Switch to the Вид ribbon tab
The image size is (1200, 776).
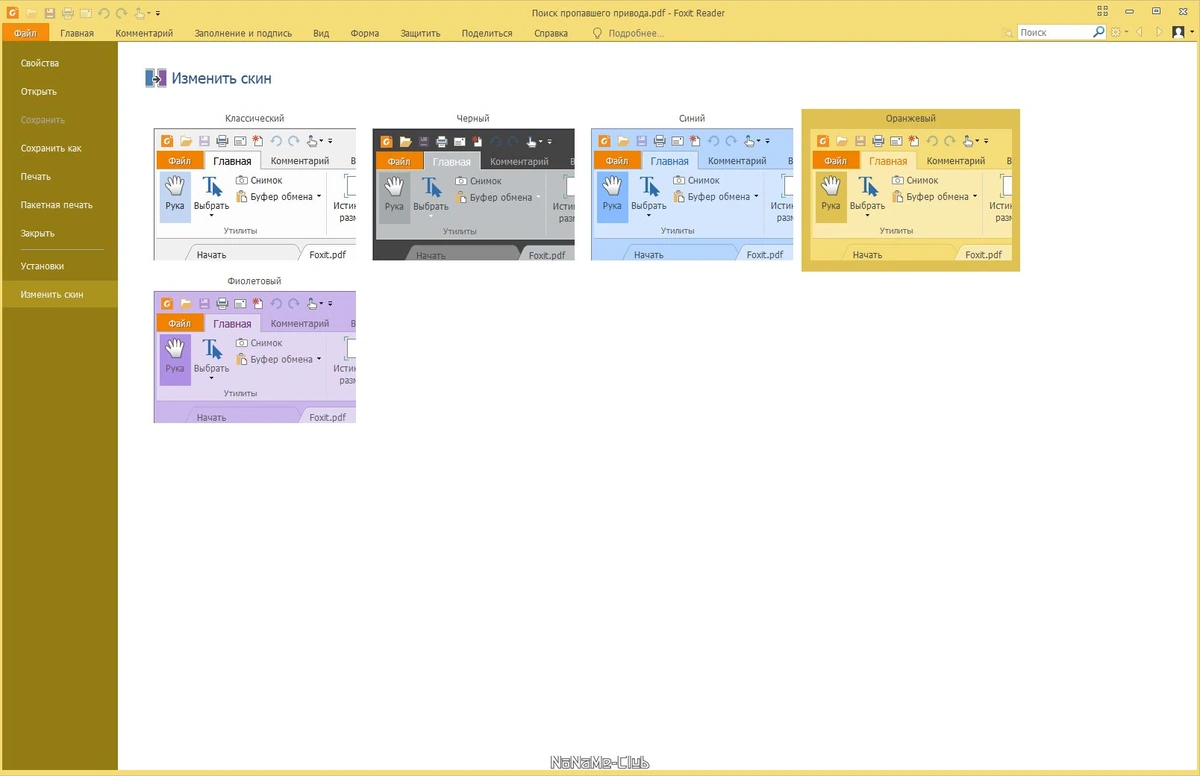pos(321,33)
